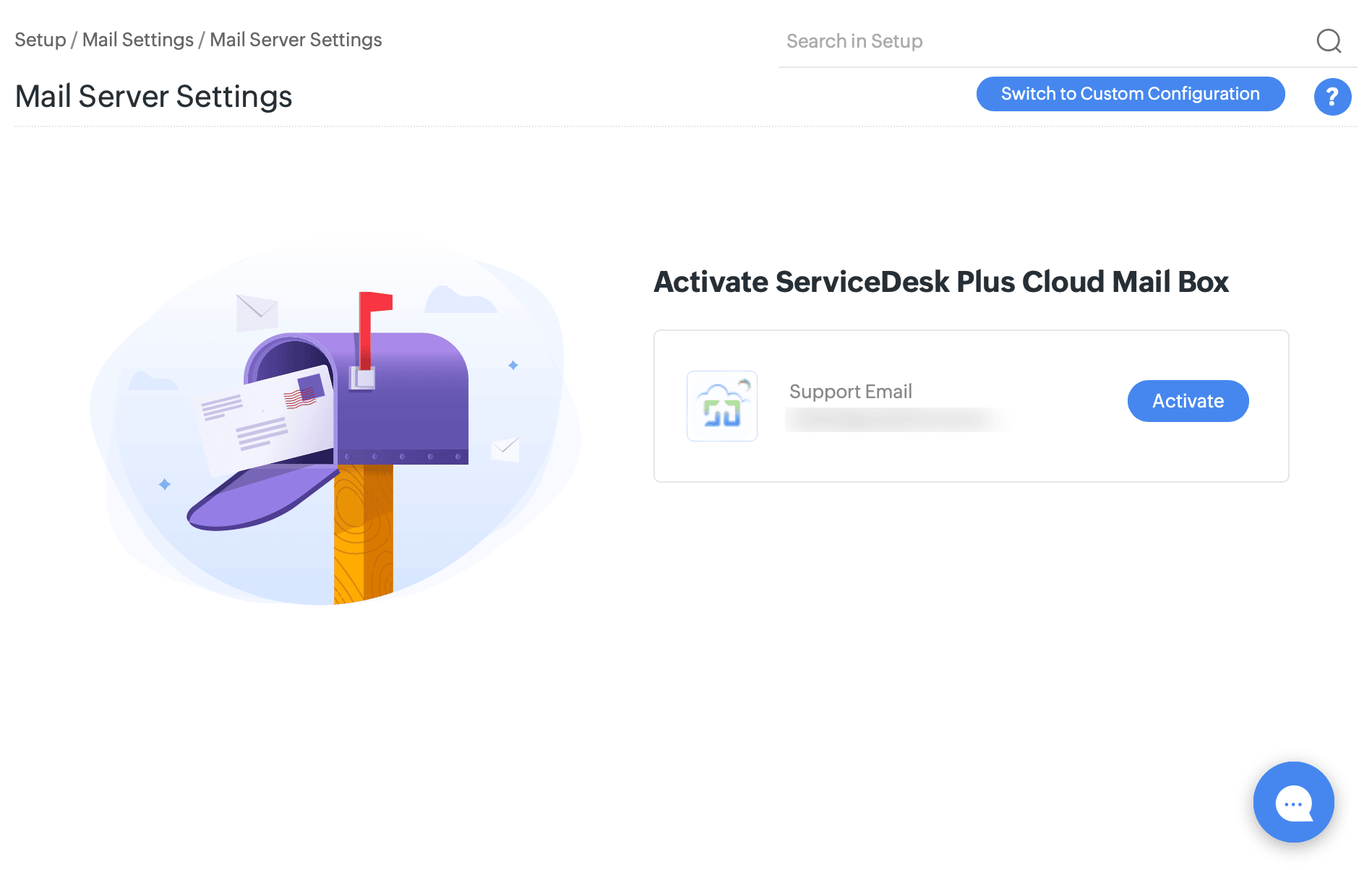
Task: Click the small envelope beside the red flag
Action: click(x=256, y=312)
